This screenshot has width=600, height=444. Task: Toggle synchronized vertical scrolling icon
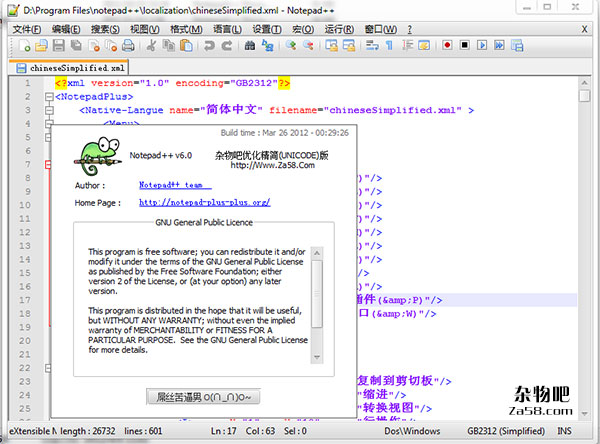pyautogui.click(x=331, y=46)
